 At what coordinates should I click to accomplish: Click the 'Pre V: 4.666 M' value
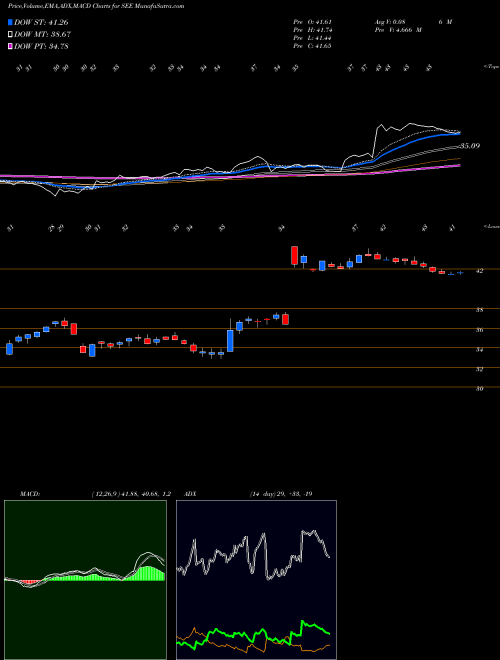pos(398,30)
